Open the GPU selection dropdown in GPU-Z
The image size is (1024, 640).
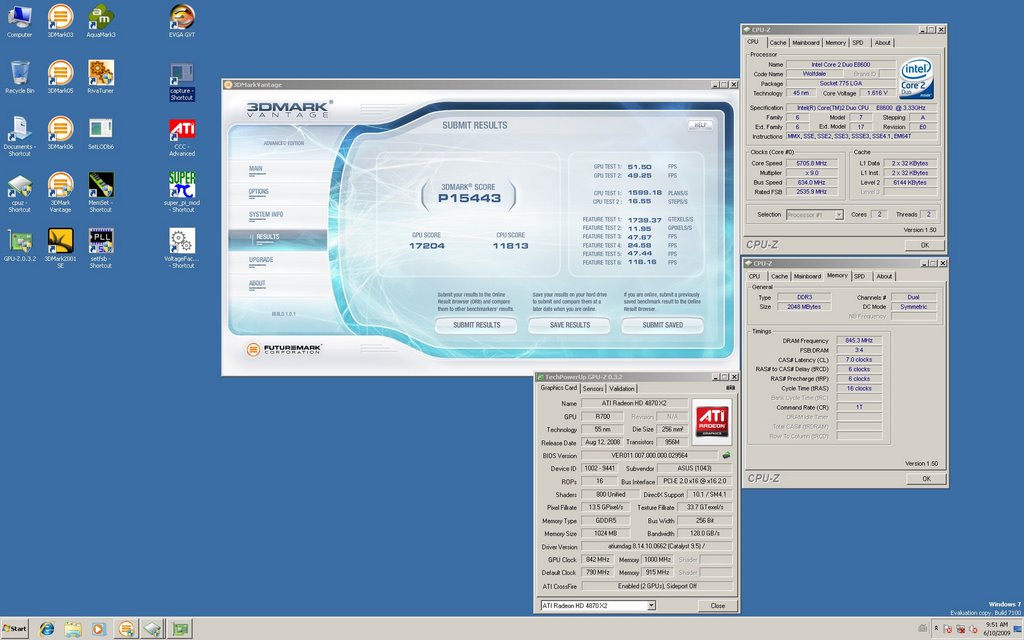pyautogui.click(x=651, y=605)
